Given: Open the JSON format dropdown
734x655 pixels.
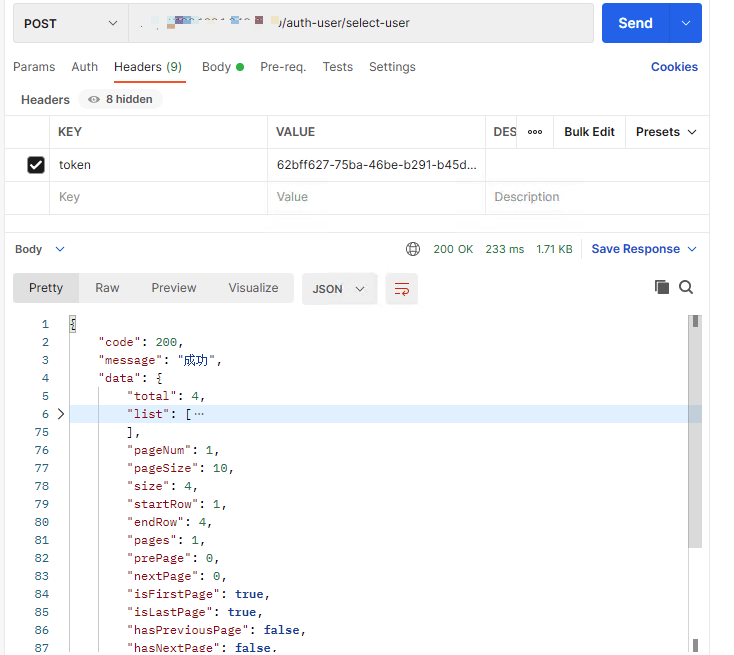Looking at the screenshot, I should tap(339, 289).
